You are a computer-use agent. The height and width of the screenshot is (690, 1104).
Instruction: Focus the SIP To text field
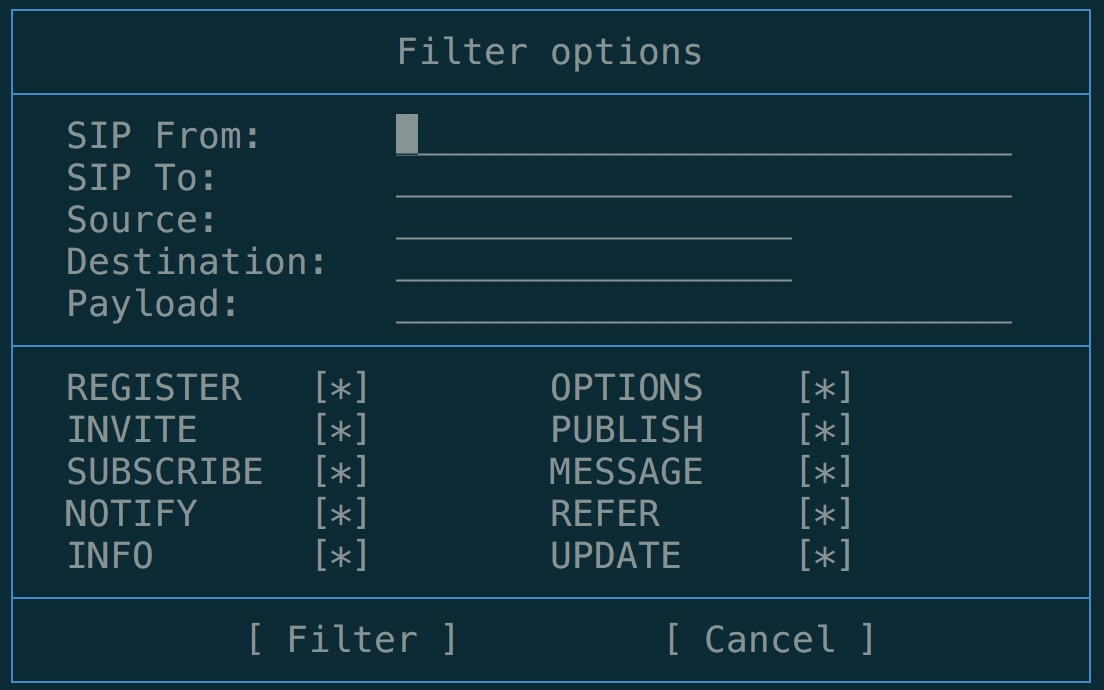pos(703,178)
